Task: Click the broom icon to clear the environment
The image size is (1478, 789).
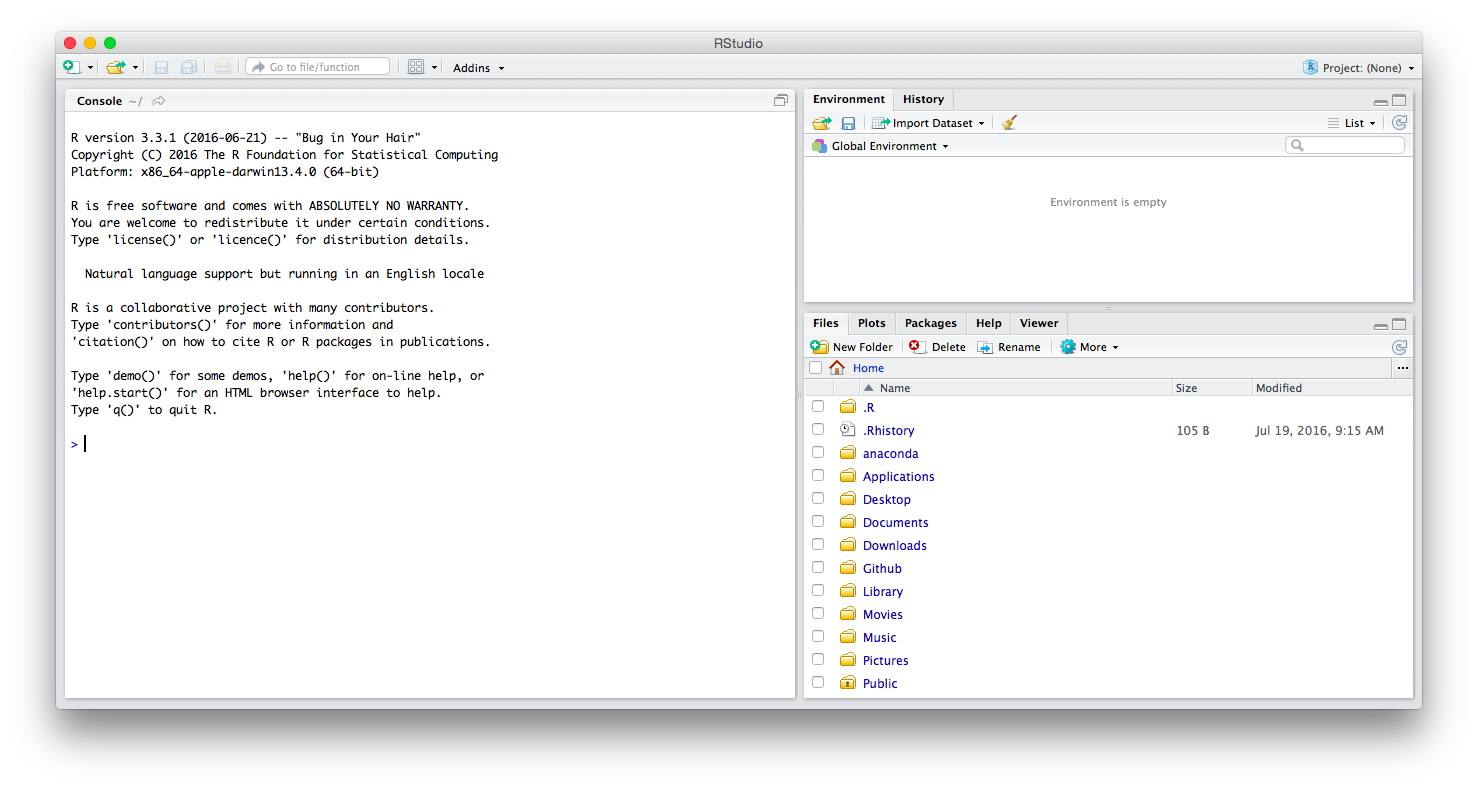Action: click(x=1009, y=122)
